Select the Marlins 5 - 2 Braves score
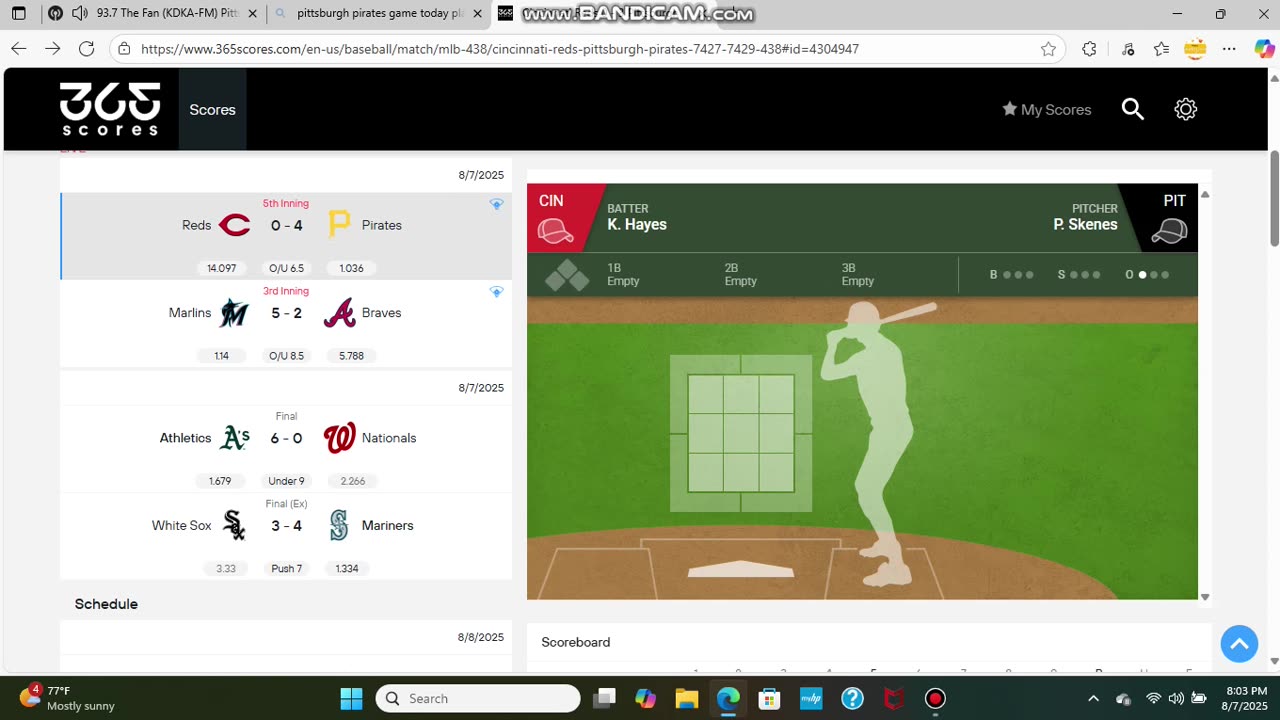 tap(286, 313)
